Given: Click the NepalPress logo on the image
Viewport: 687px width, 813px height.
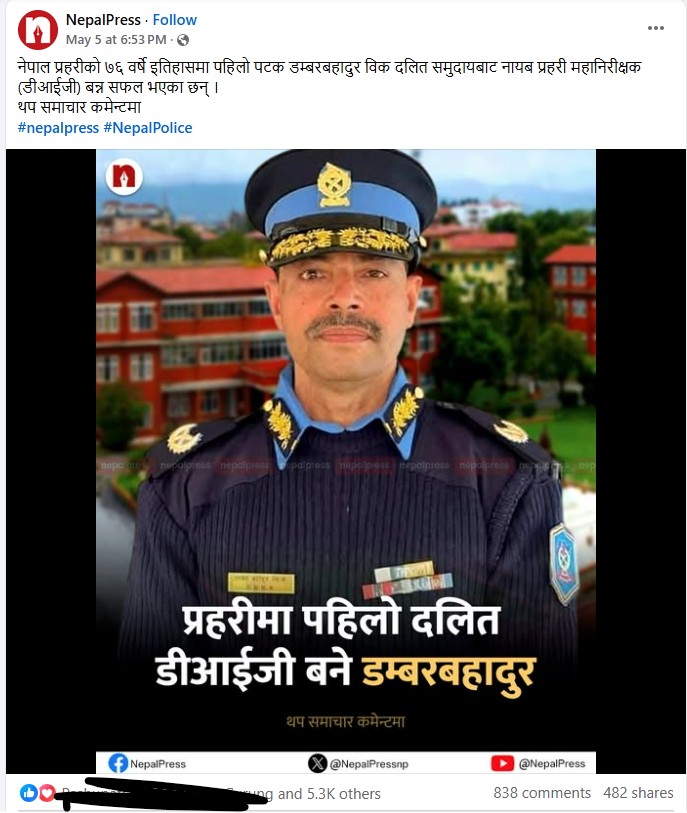Looking at the screenshot, I should click(124, 176).
